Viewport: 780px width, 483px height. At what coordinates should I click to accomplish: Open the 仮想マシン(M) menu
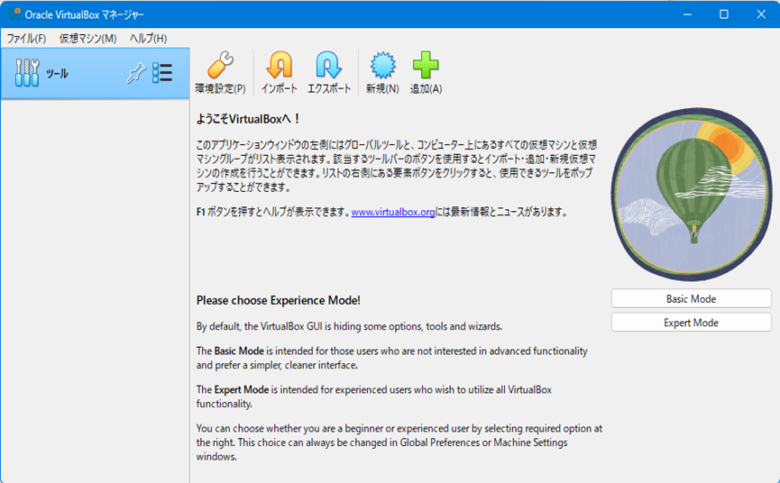click(88, 38)
